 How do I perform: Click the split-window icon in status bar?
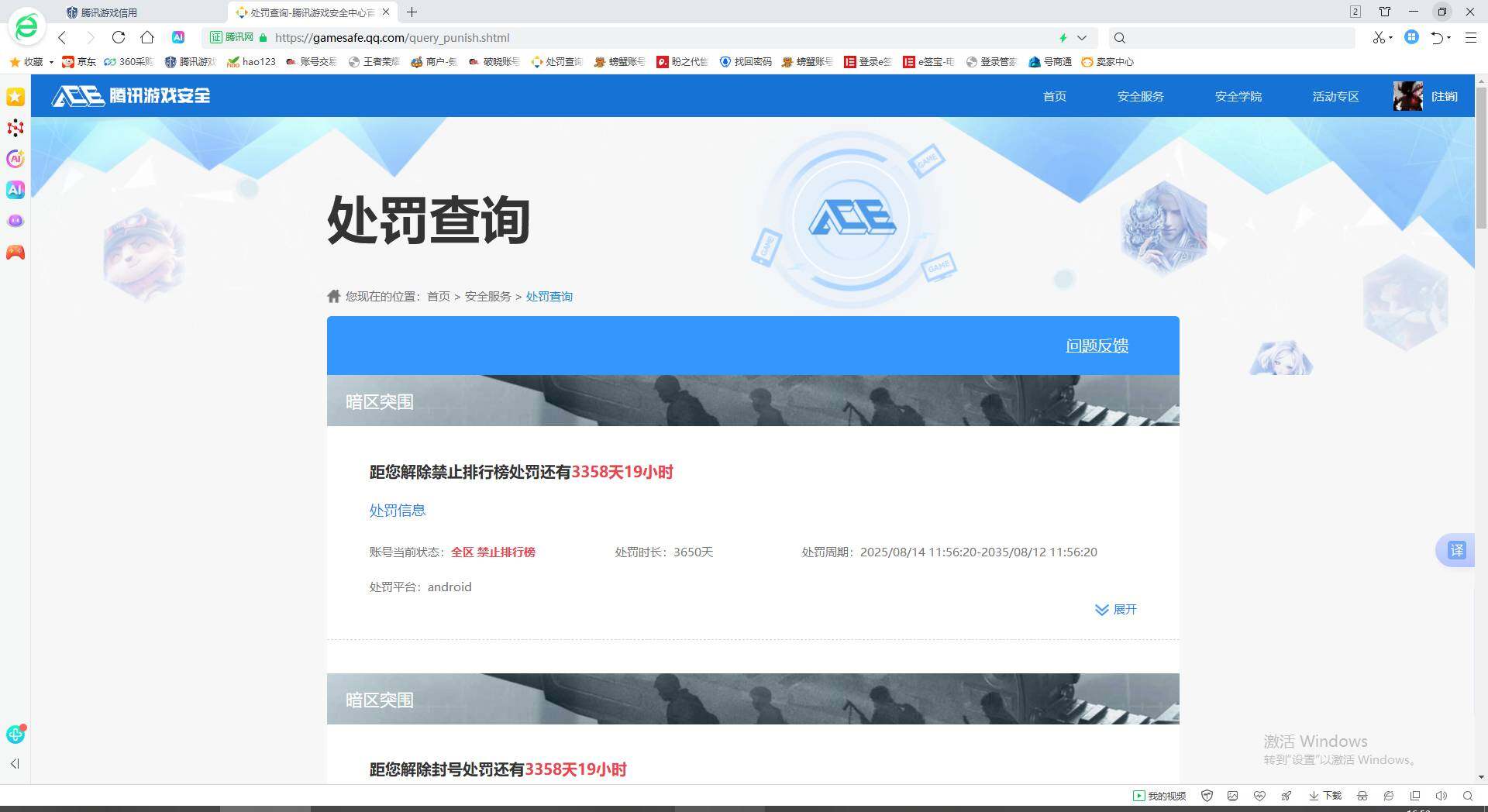1415,796
